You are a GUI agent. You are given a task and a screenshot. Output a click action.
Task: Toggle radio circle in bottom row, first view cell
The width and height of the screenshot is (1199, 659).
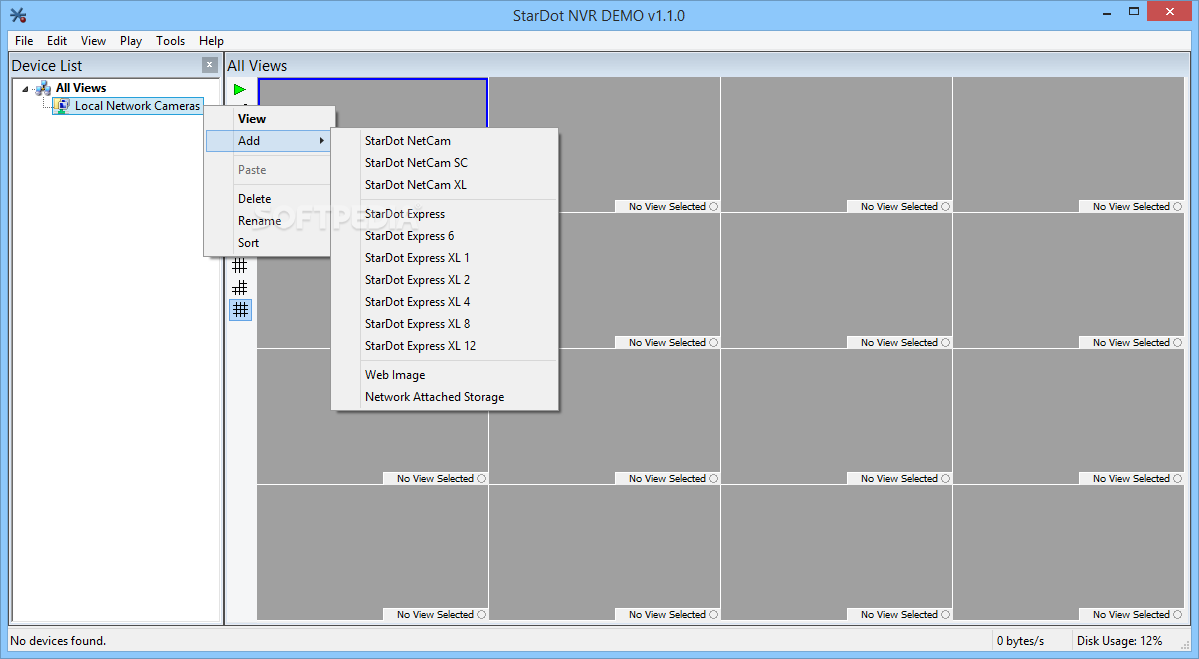click(x=482, y=615)
